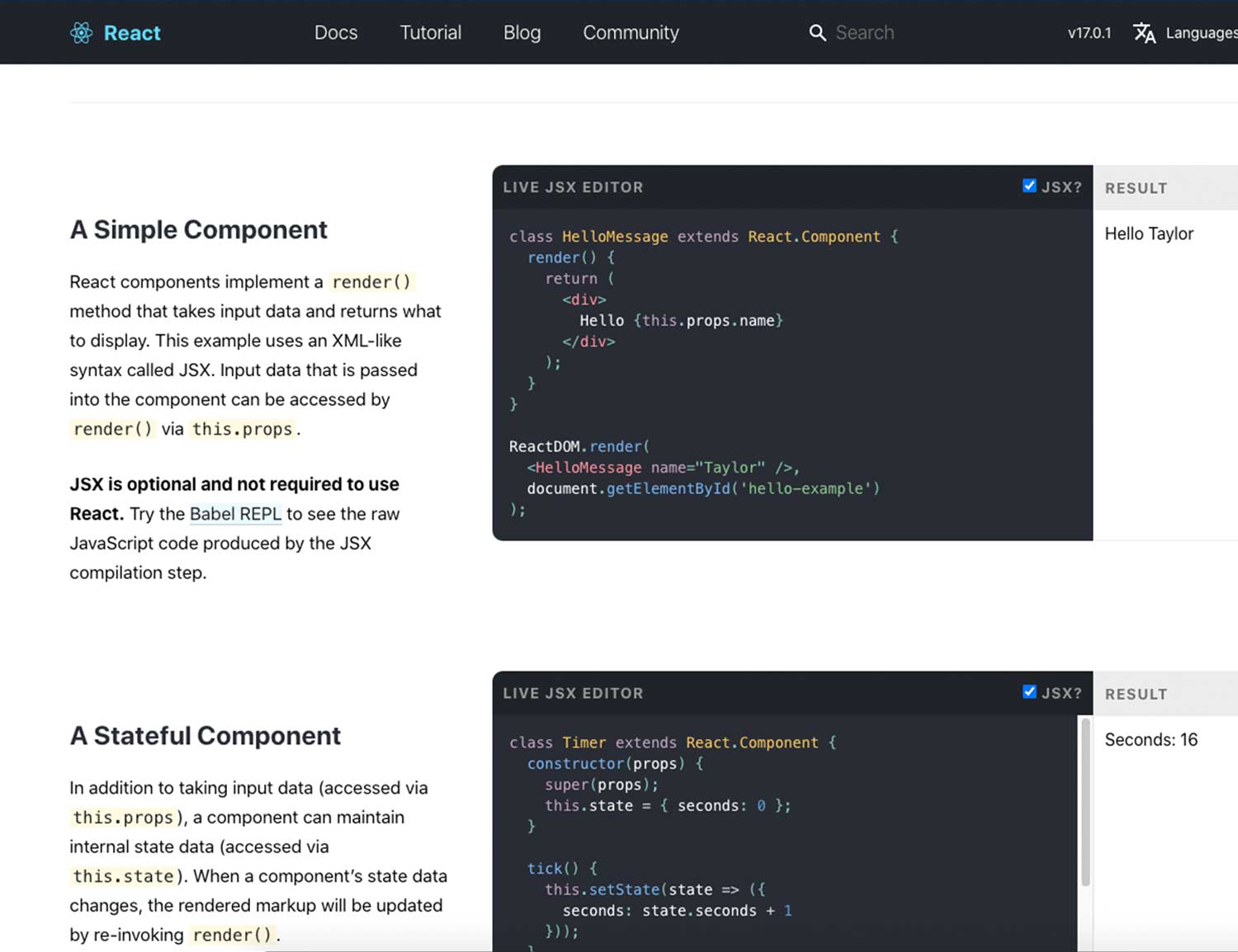Open the Docs menu item
Screen dimensions: 1238x952
coord(336,33)
